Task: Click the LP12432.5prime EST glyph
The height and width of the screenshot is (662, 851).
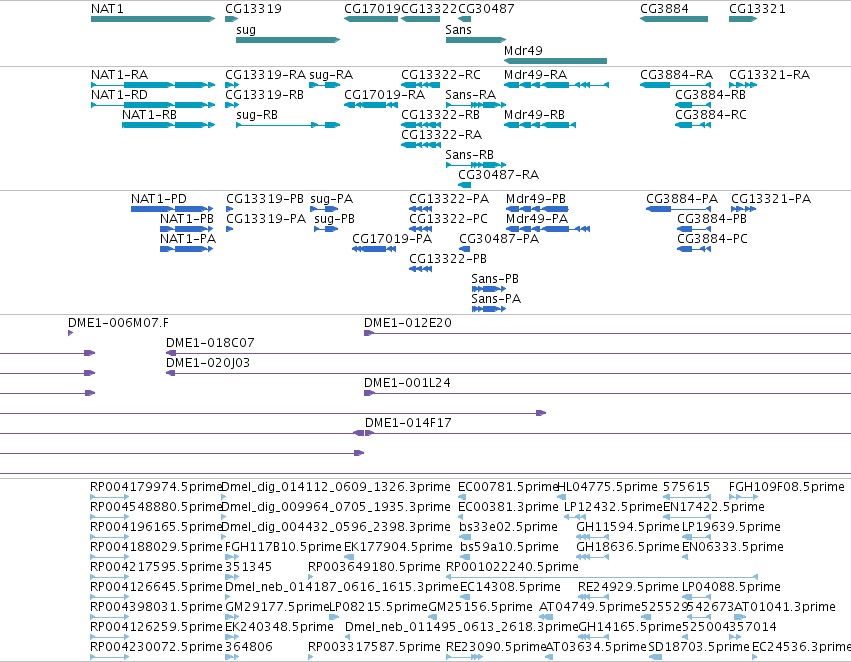Action: [x=575, y=517]
